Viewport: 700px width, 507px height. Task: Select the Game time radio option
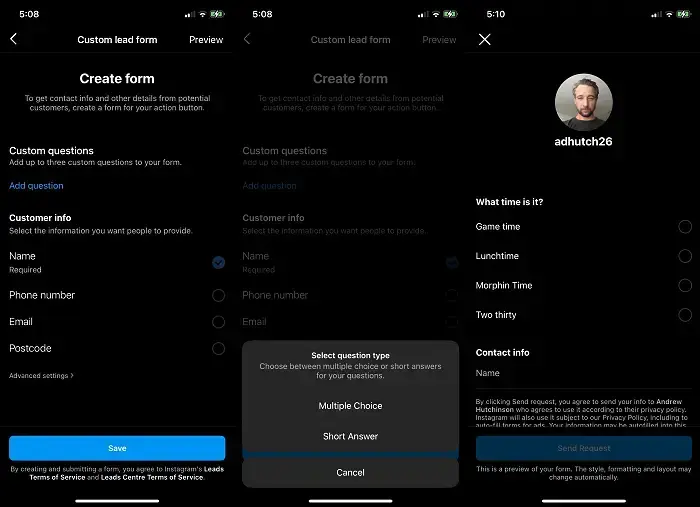(684, 227)
